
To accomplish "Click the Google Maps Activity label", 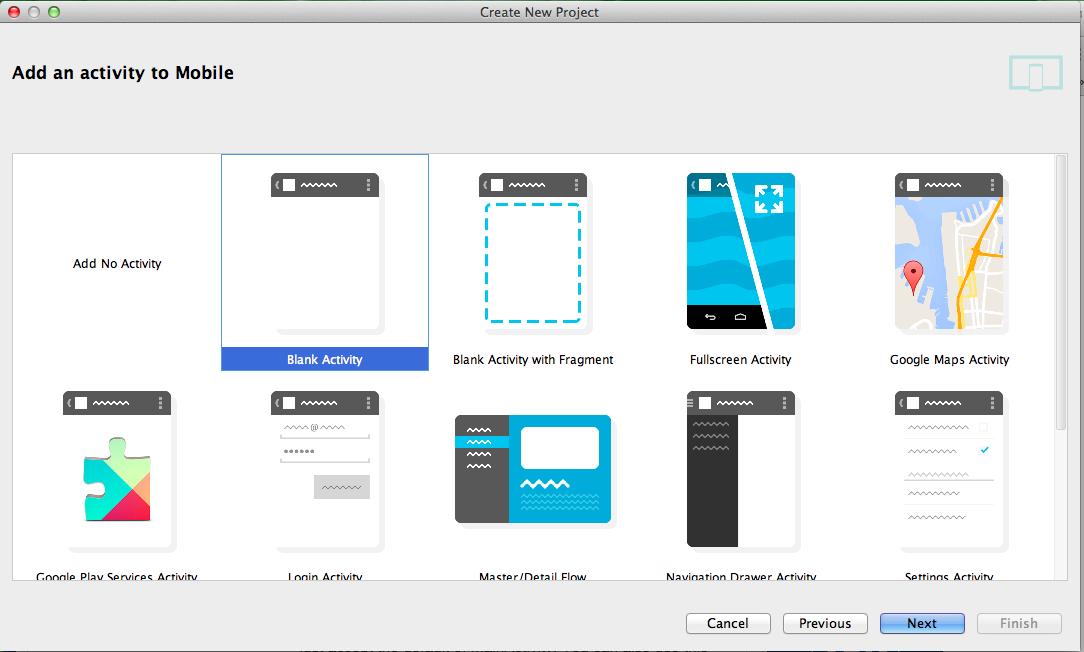I will (x=949, y=360).
